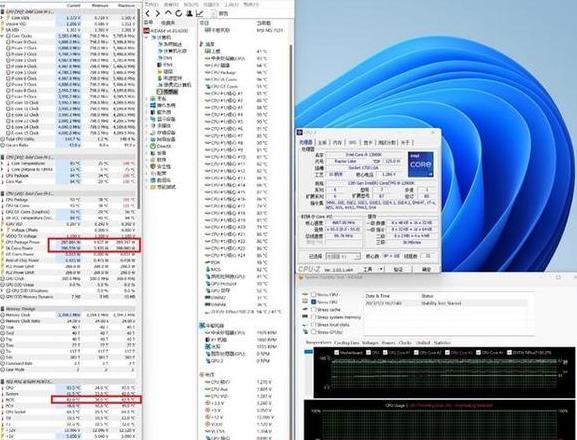Click the Stress CPU chip icon

click(305, 294)
